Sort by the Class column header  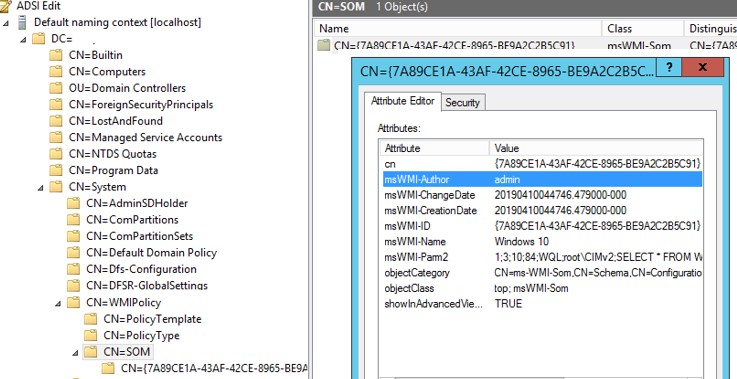(643, 29)
